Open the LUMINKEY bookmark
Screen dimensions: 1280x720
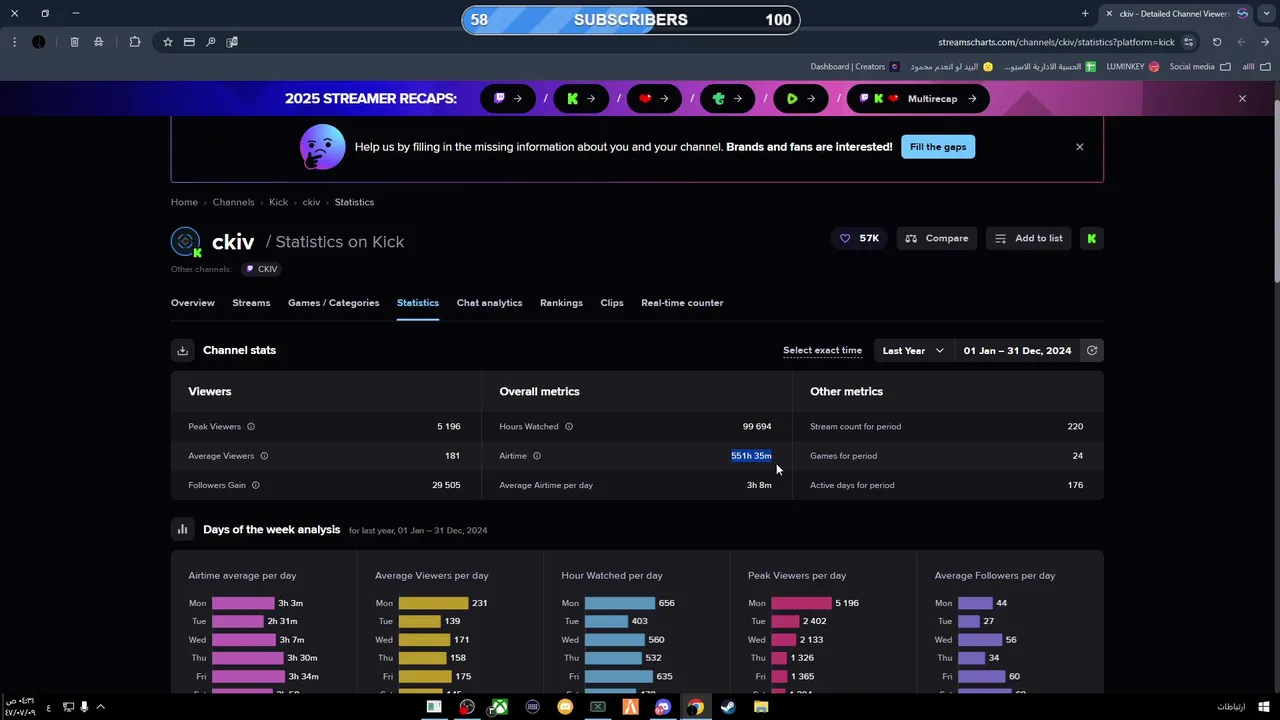pos(1133,67)
